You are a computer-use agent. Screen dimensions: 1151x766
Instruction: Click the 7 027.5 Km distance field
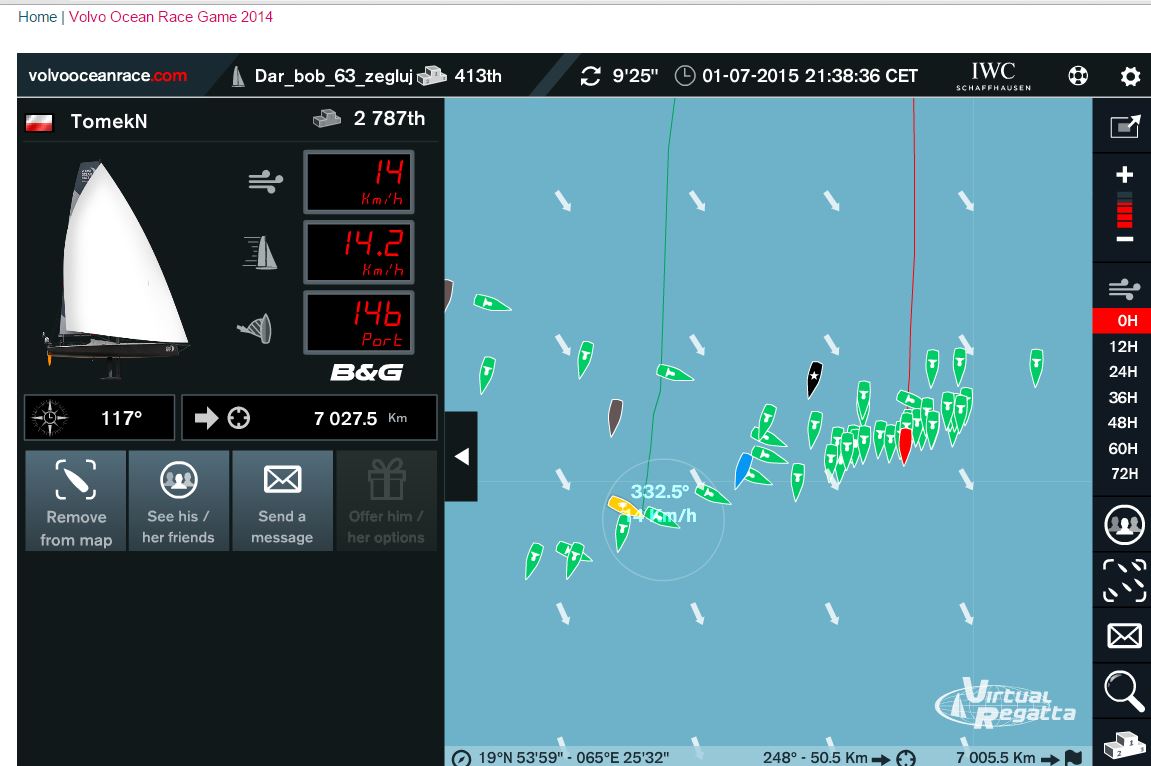coord(309,417)
